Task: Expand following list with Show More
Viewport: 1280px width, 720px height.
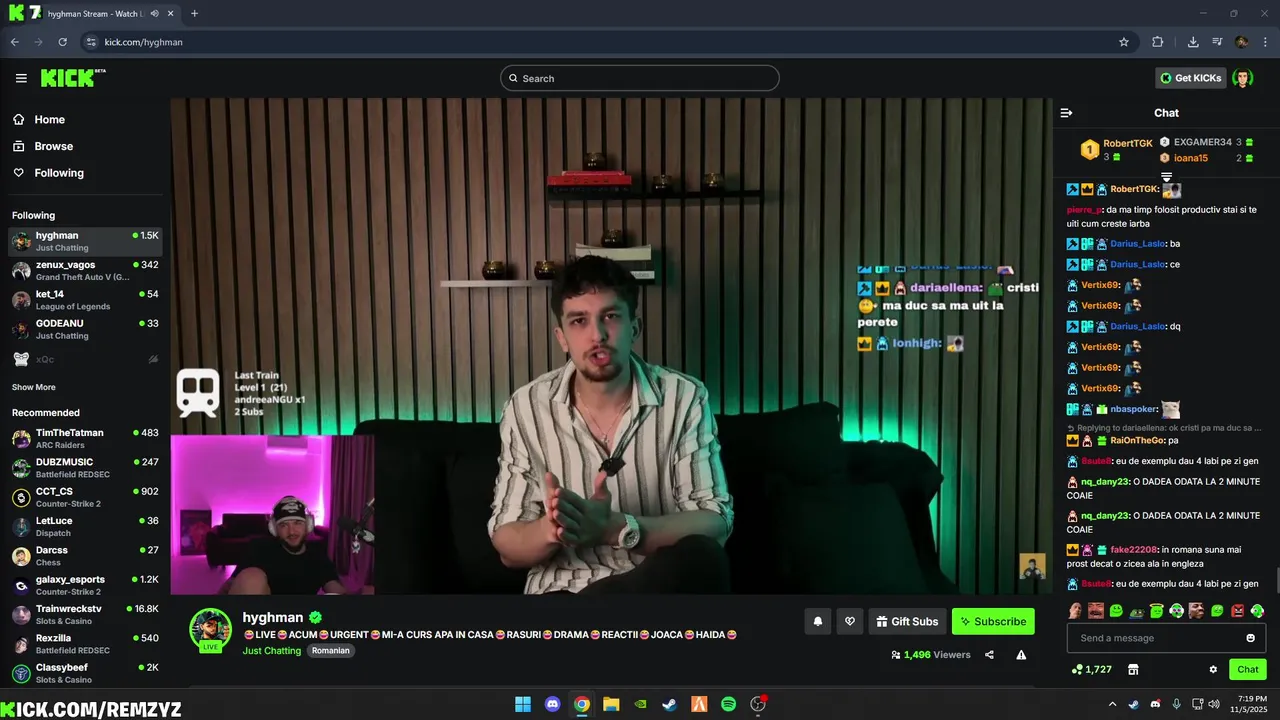Action: pos(34,387)
